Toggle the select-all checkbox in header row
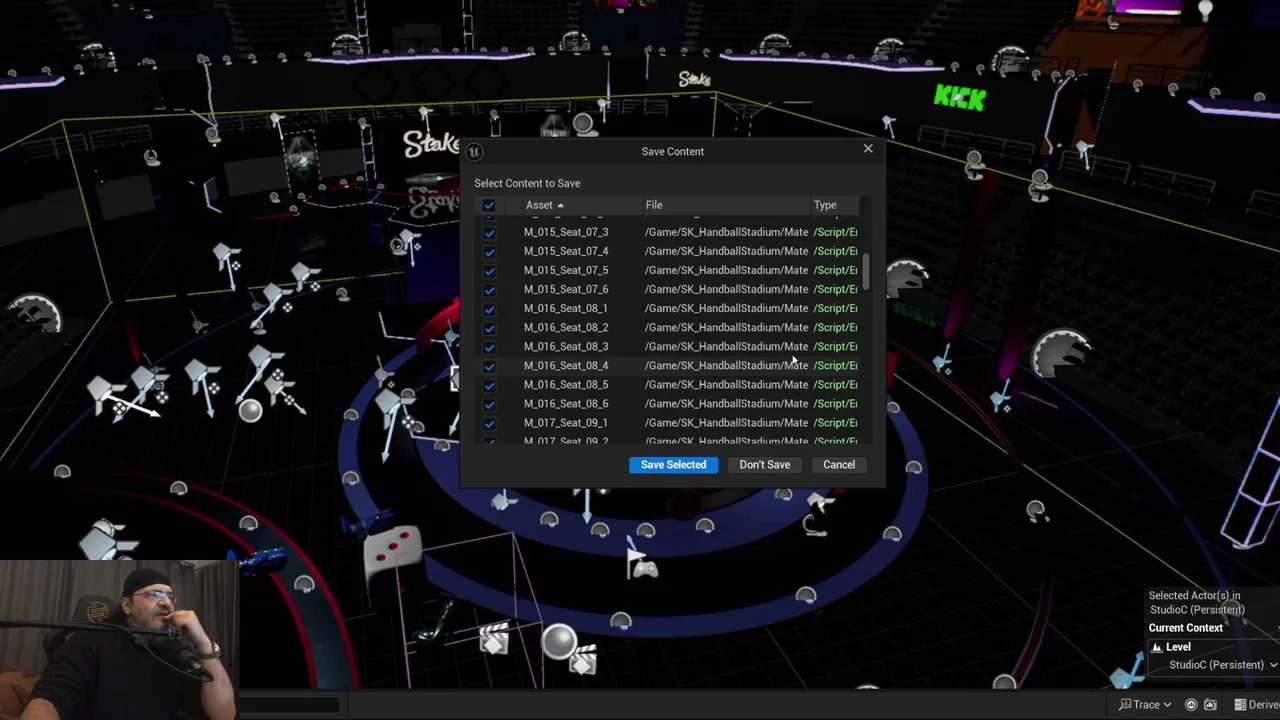The width and height of the screenshot is (1280, 720). (x=489, y=205)
